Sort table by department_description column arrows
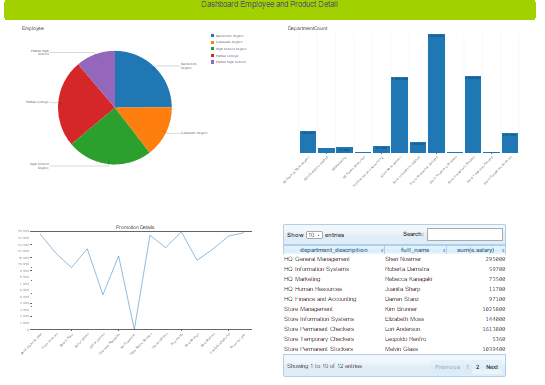Viewport: 545px width, 385px height. point(382,250)
